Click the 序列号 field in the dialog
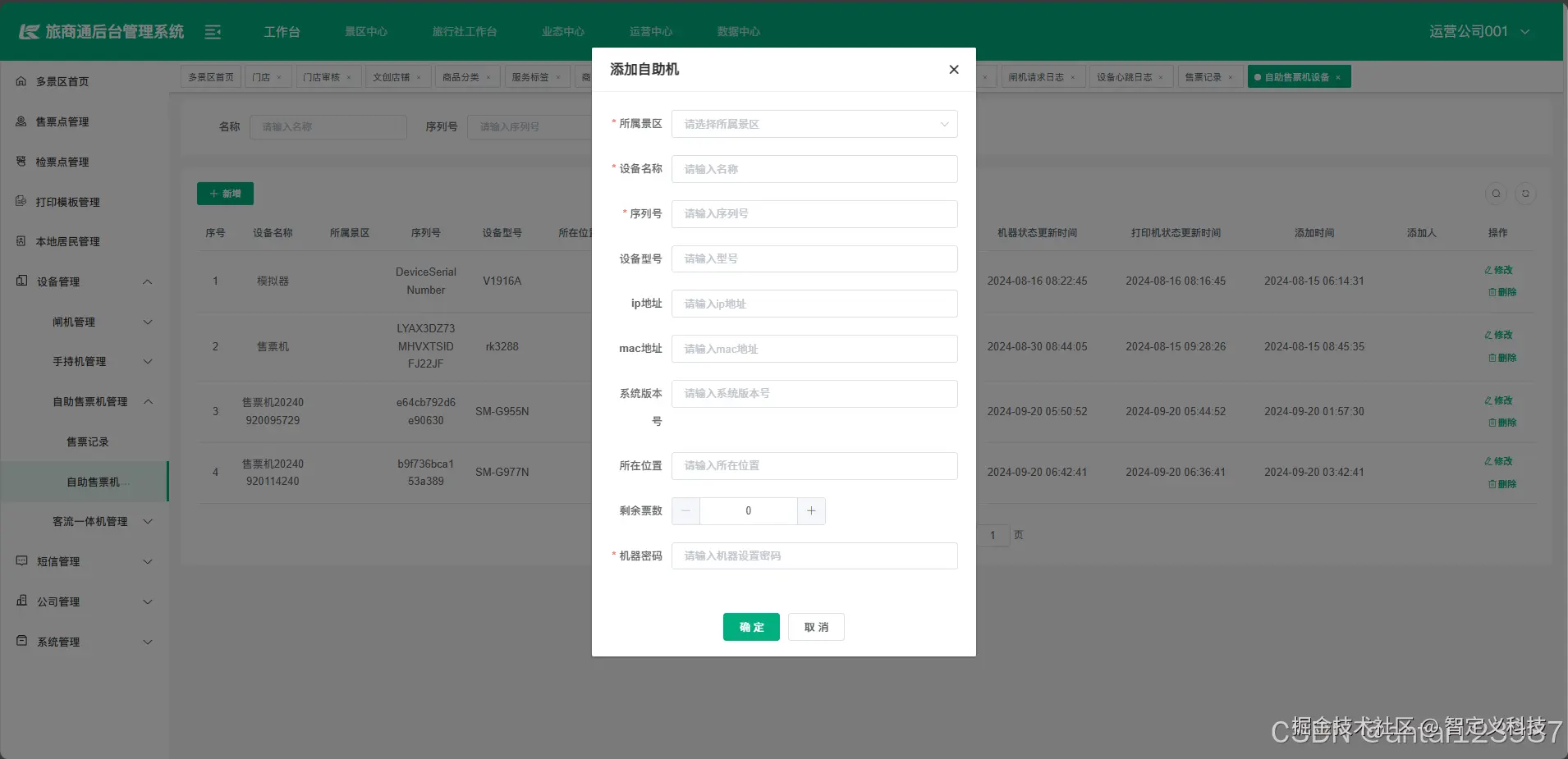Screen dimensions: 1568x759 click(x=814, y=214)
